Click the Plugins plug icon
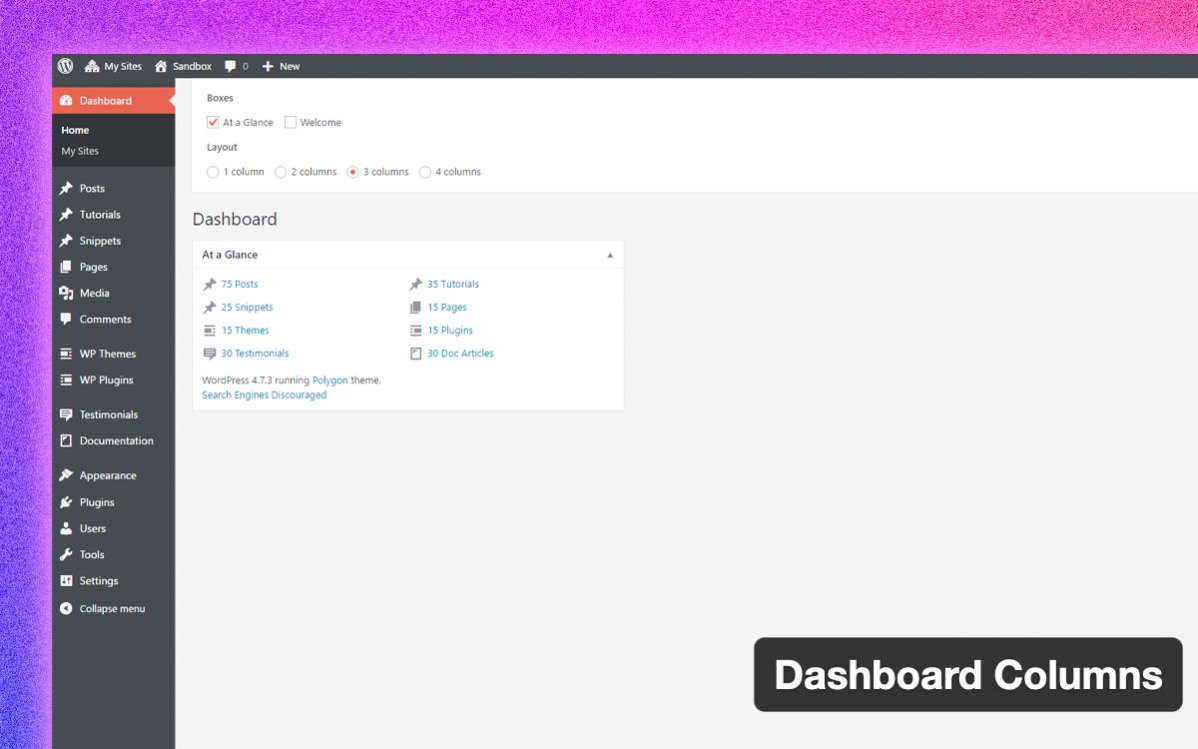Image resolution: width=1198 pixels, height=749 pixels. coord(66,502)
